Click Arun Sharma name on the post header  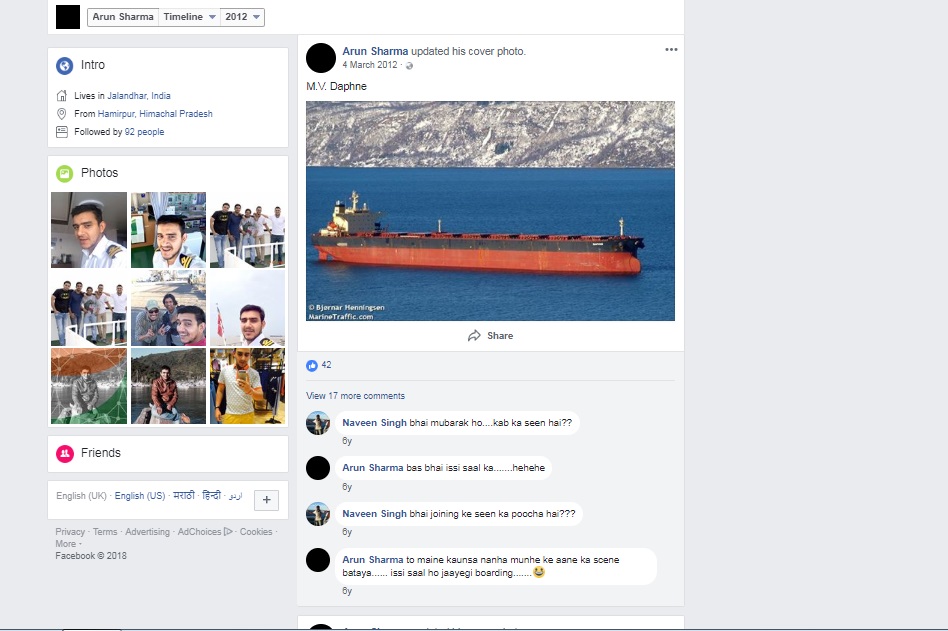coord(375,51)
